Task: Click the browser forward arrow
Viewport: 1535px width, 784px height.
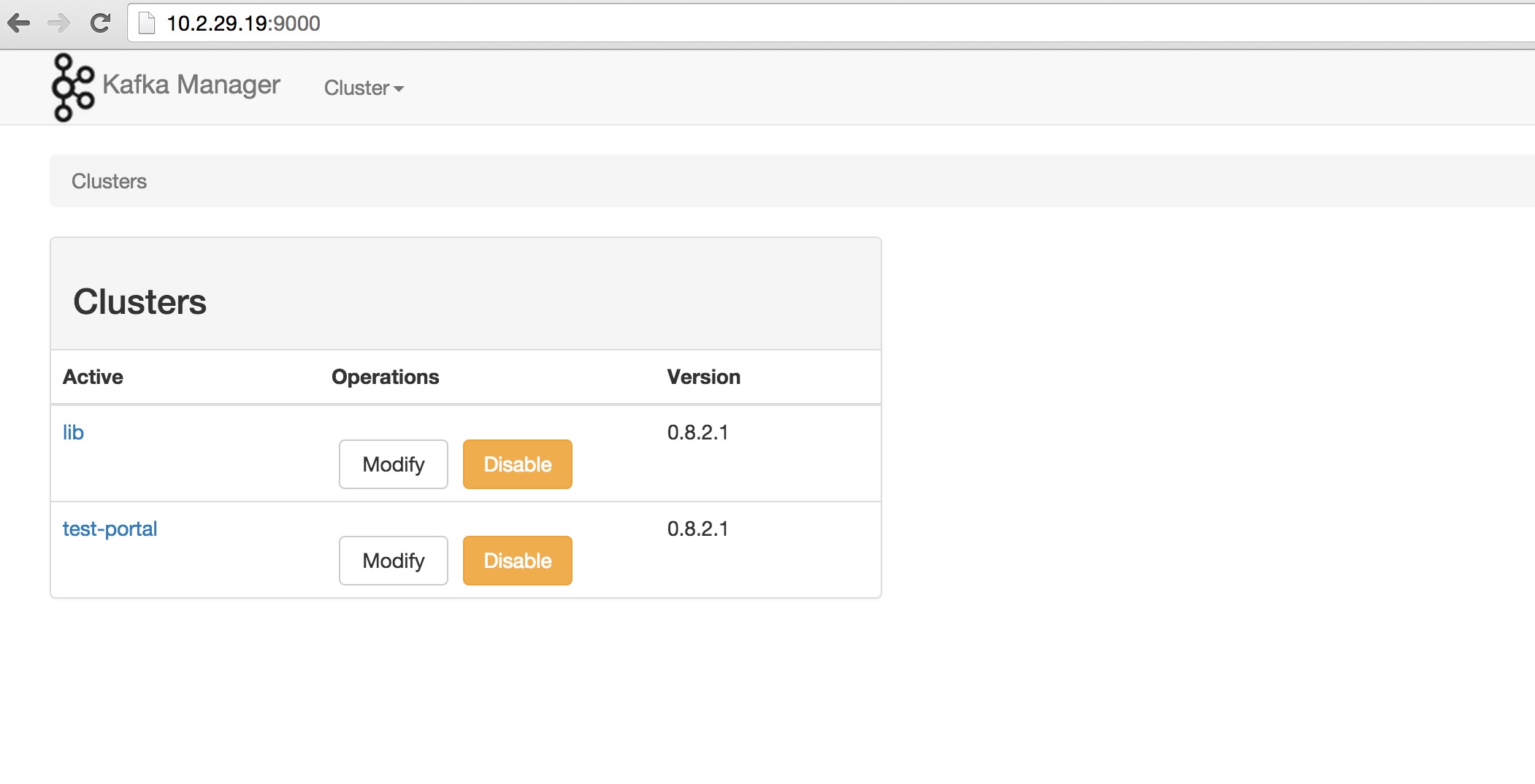Action: (58, 23)
